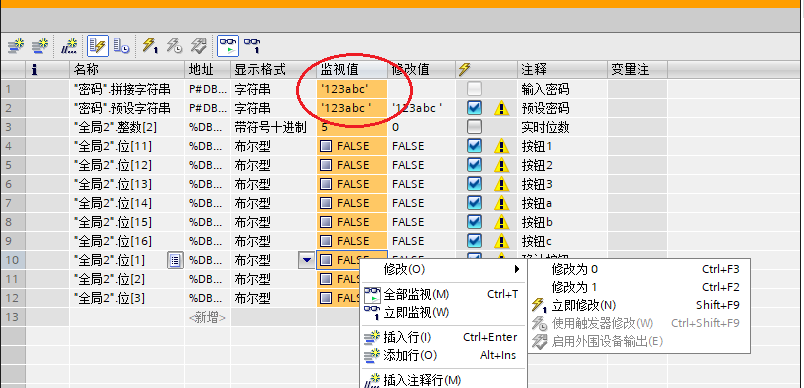Uncheck the modify box for 预设密码 row
Image resolution: width=804 pixels, height=388 pixels.
[x=474, y=108]
